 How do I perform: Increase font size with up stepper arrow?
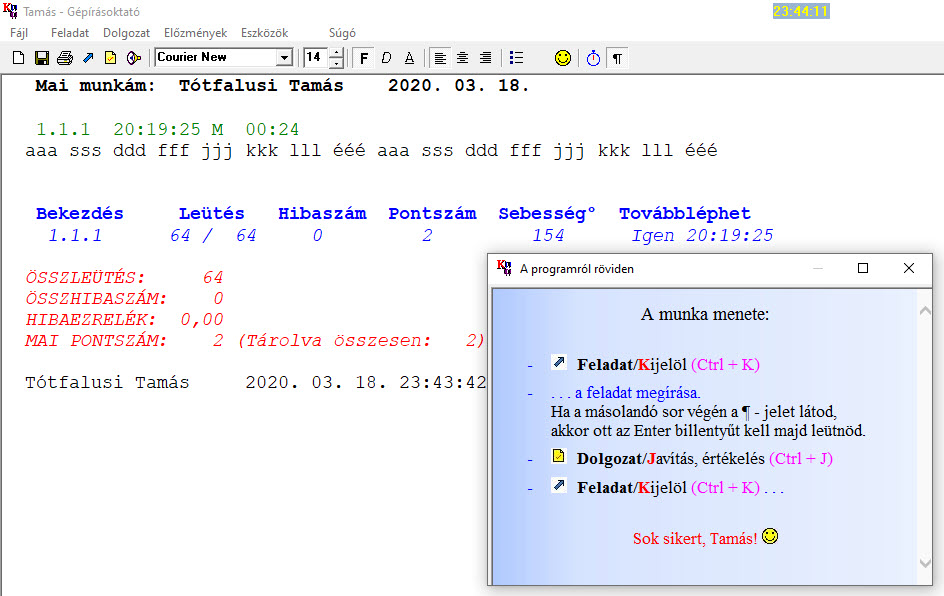[x=337, y=53]
